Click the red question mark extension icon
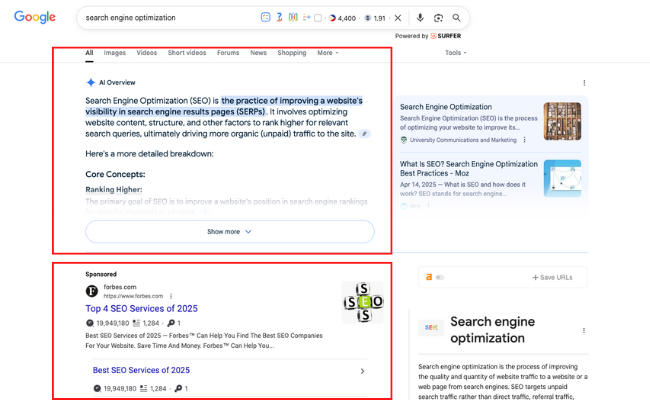The height and width of the screenshot is (400, 650). 279,17
